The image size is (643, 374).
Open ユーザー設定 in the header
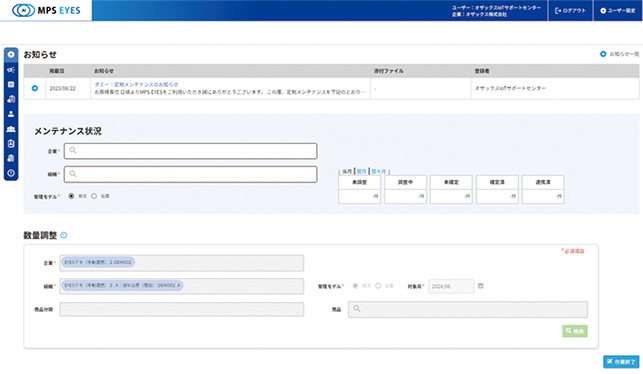618,11
